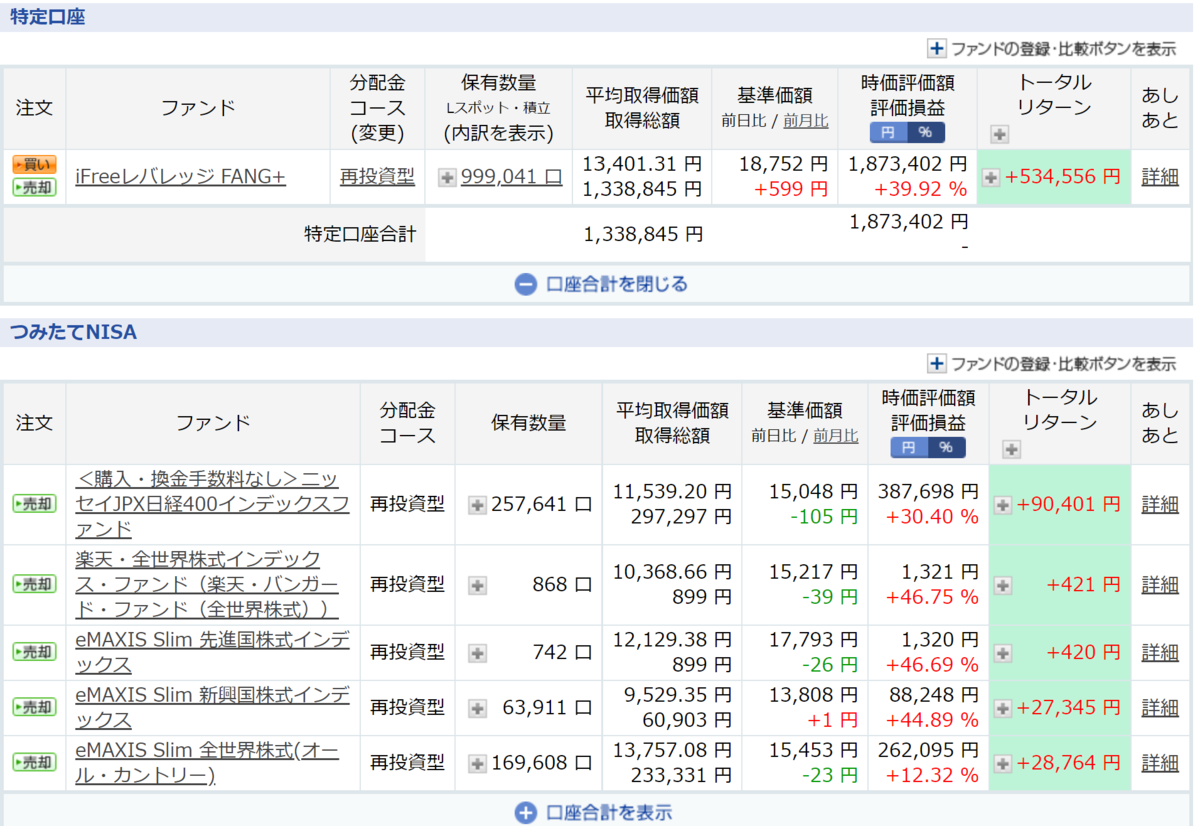The image size is (1200, 826).
Task: Switch つみたてNISA 評価損益 toggle to %
Action: [x=947, y=447]
